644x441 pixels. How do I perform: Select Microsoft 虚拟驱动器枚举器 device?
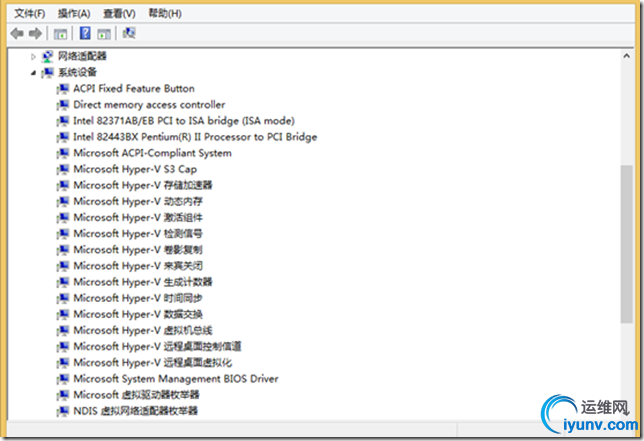click(x=136, y=395)
